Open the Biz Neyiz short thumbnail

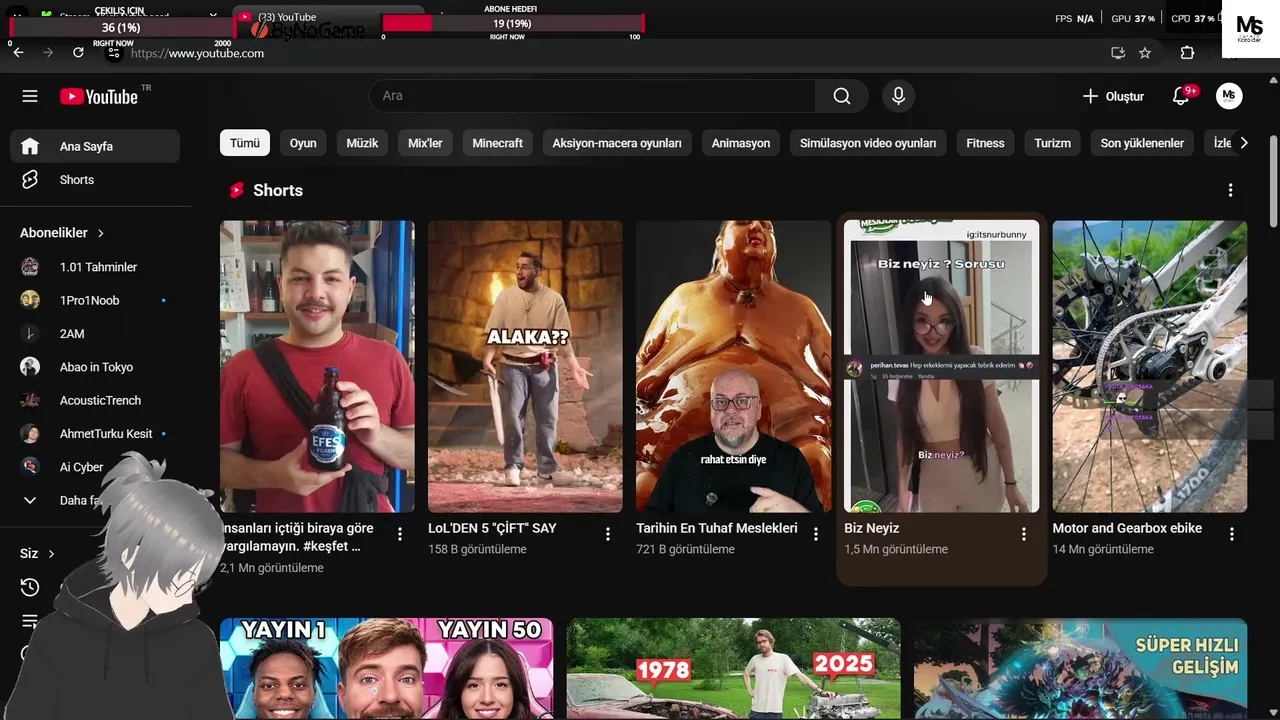[x=941, y=366]
